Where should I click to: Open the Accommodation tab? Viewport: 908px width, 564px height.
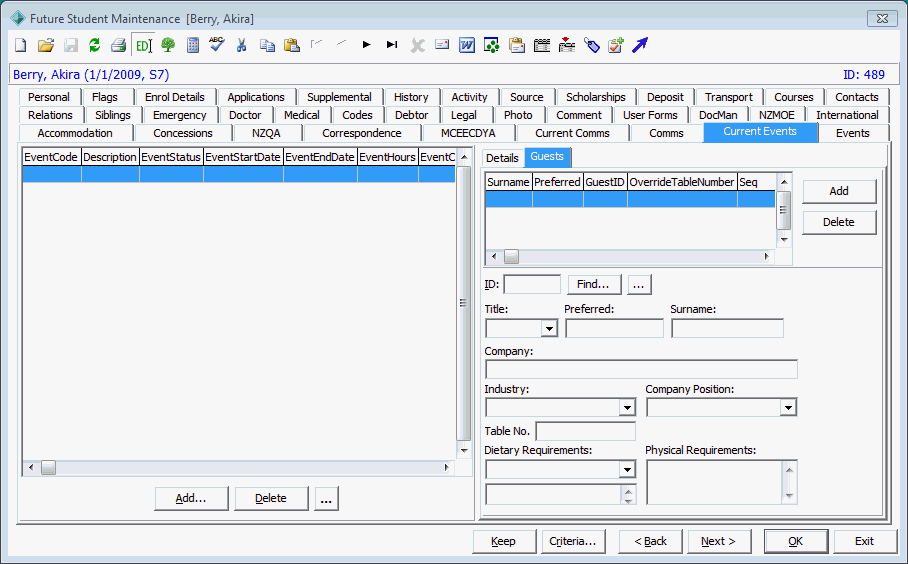coord(75,133)
